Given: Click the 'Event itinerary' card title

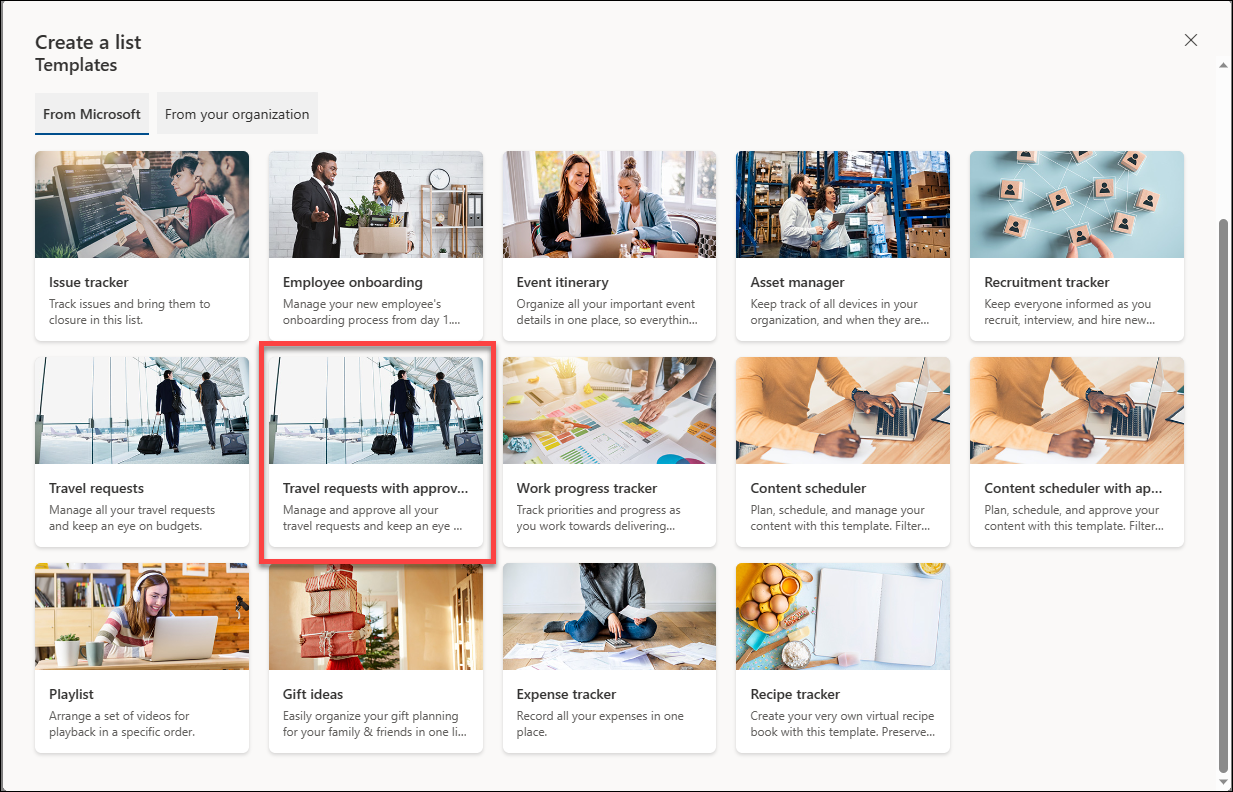Looking at the screenshot, I should (563, 282).
